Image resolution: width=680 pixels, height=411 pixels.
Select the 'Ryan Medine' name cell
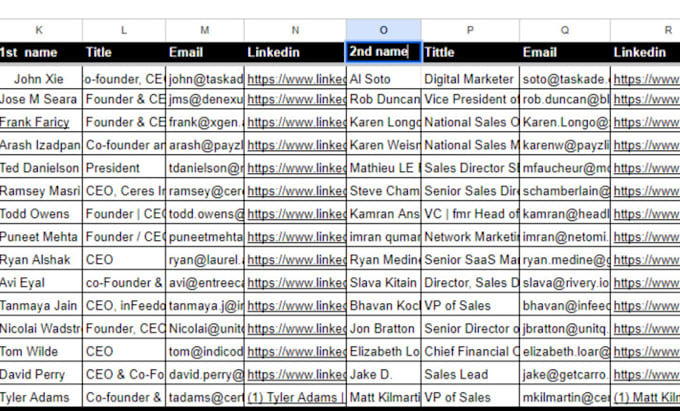tap(383, 260)
